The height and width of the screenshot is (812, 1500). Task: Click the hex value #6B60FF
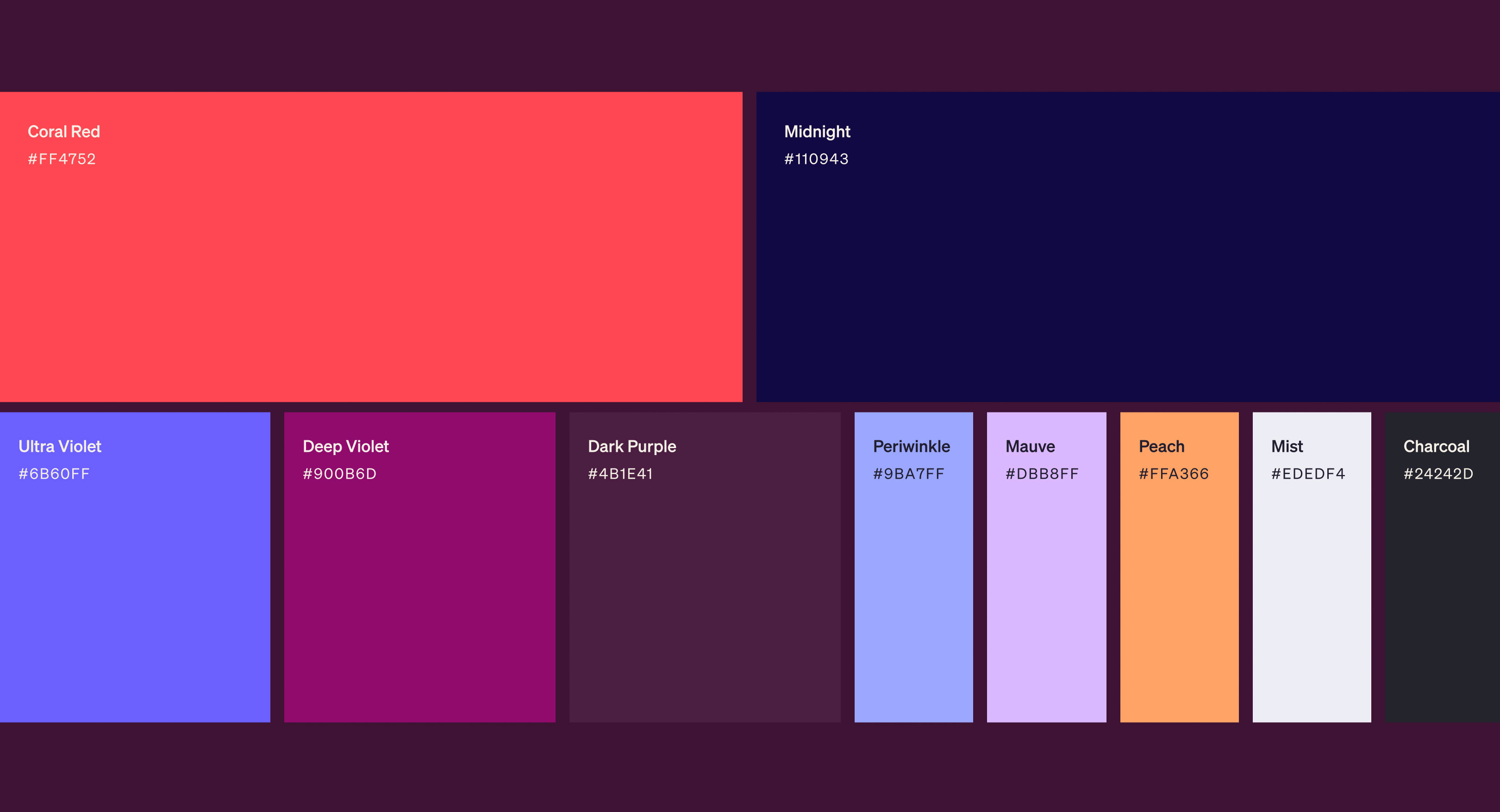point(54,474)
